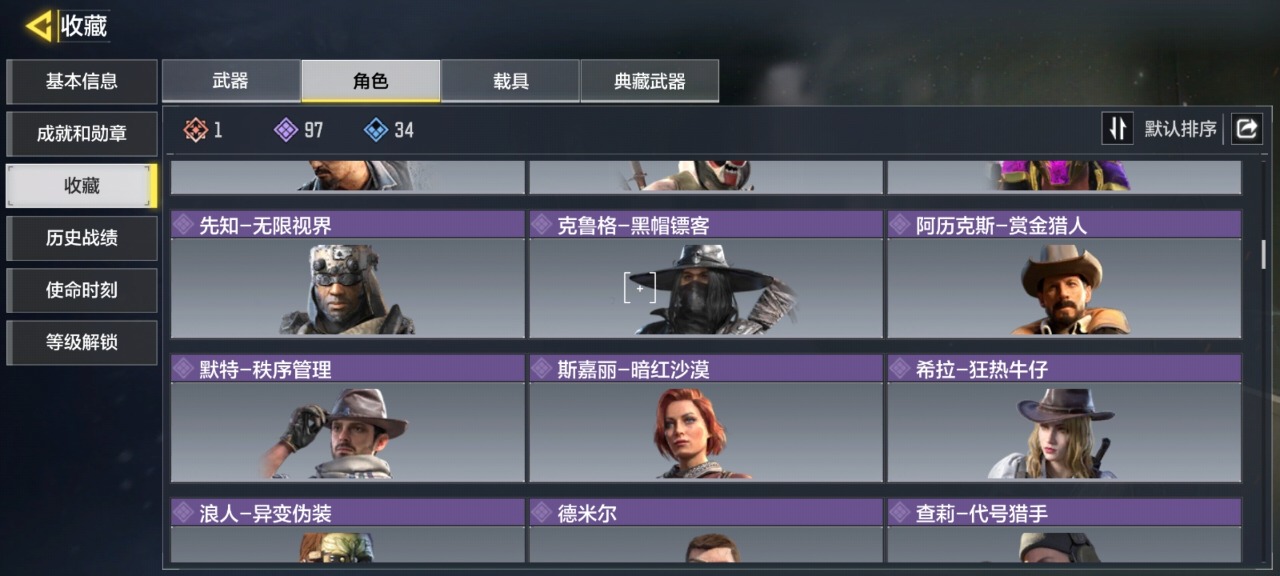Switch to the 载具 tab

coord(510,81)
